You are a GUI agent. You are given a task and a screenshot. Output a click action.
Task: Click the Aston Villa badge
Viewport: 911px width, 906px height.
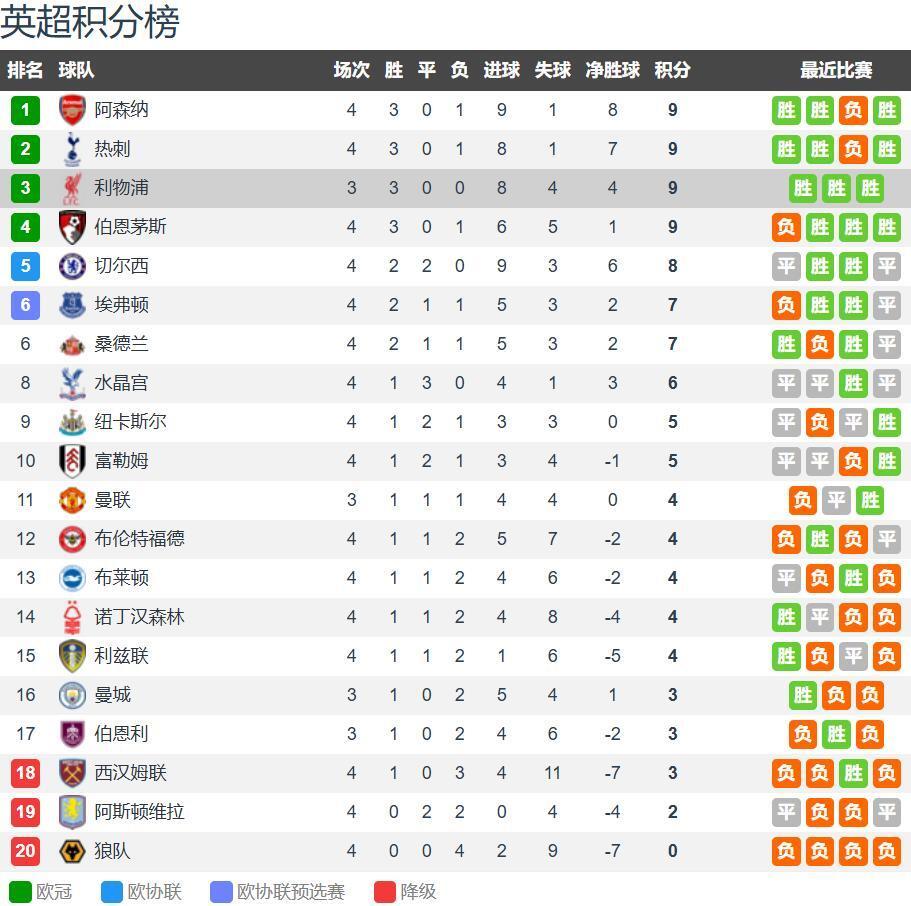(72, 812)
